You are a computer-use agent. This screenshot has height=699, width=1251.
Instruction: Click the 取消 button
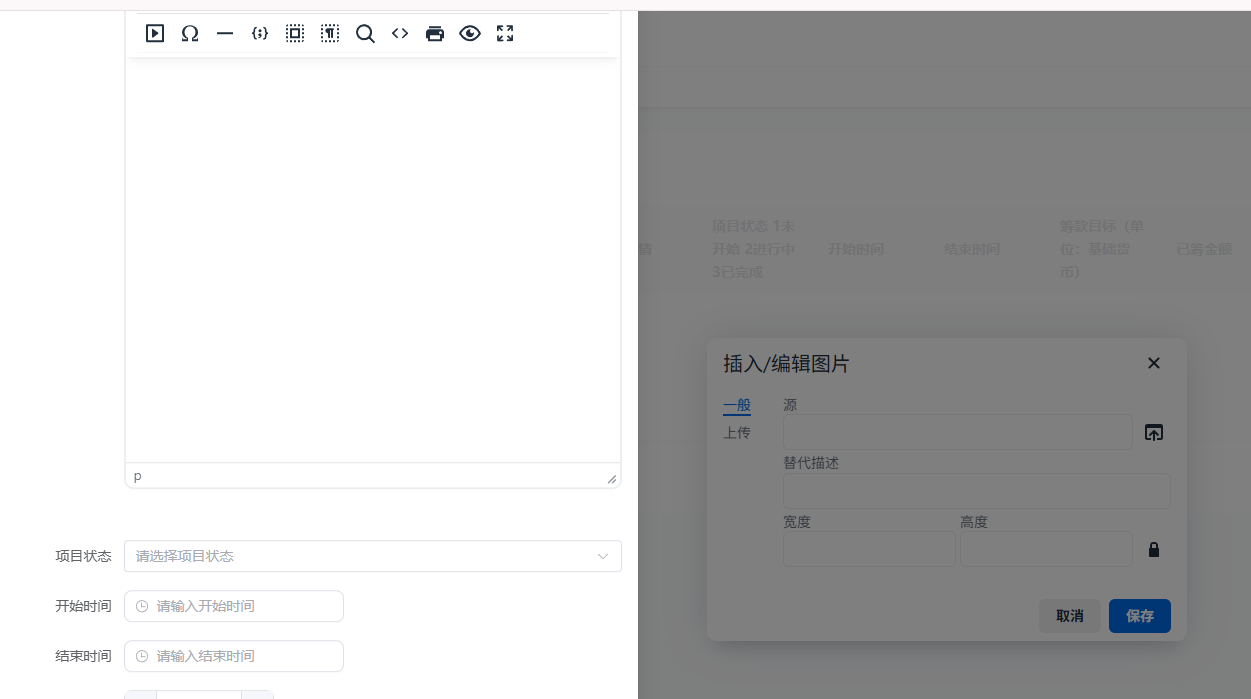pyautogui.click(x=1069, y=616)
